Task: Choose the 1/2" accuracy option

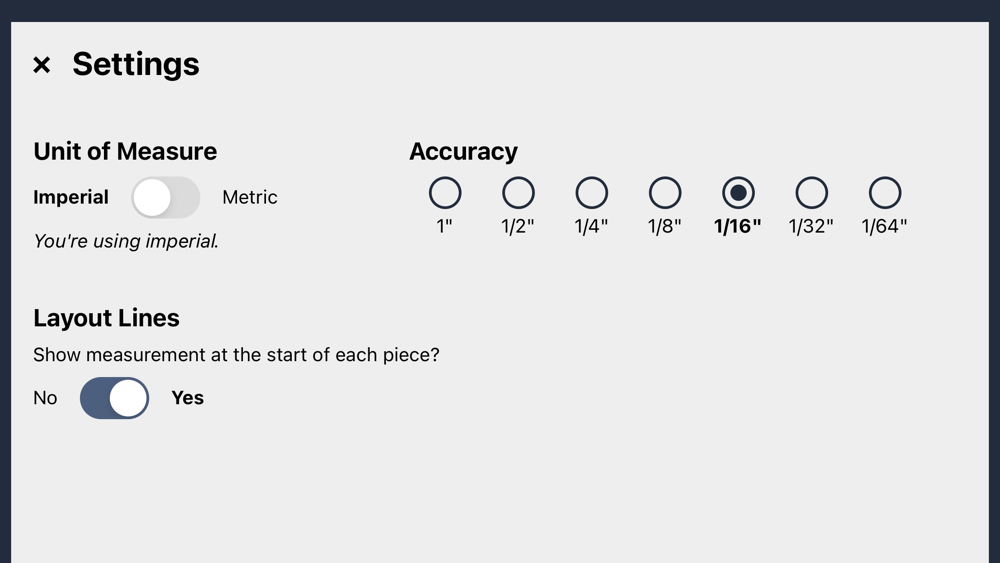Action: [x=518, y=192]
